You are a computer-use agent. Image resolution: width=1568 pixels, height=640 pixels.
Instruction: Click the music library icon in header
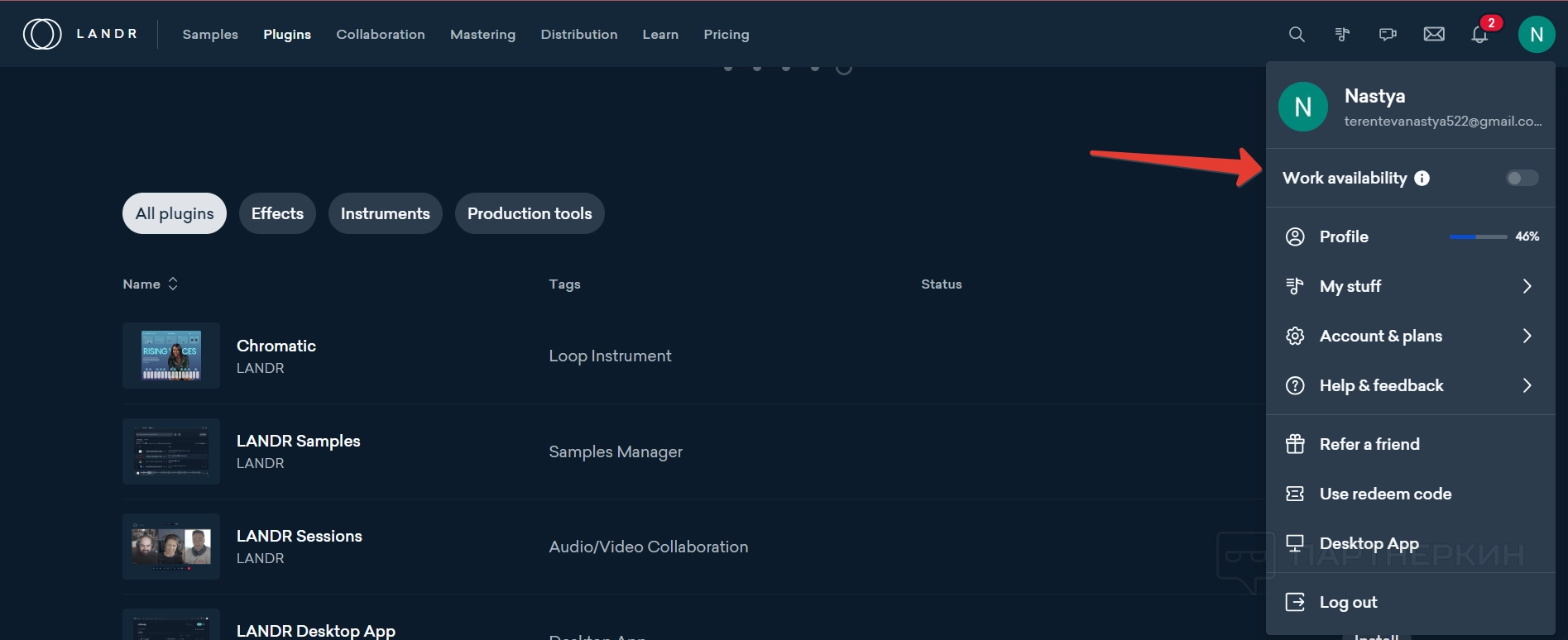coord(1342,34)
